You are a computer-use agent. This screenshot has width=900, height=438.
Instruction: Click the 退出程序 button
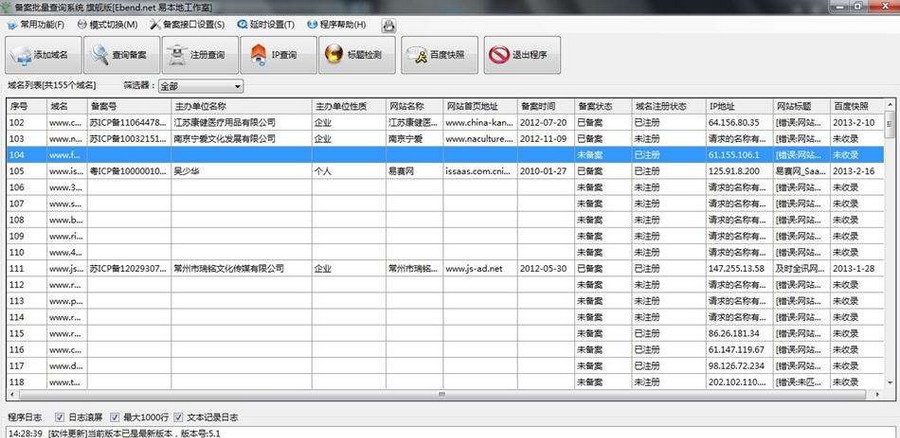(x=522, y=55)
